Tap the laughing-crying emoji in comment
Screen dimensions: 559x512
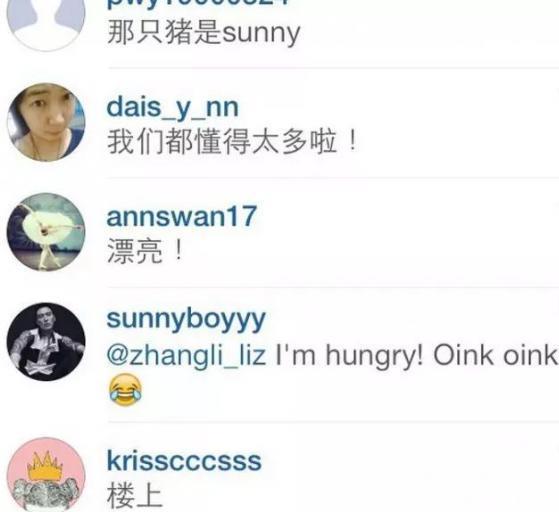125,389
